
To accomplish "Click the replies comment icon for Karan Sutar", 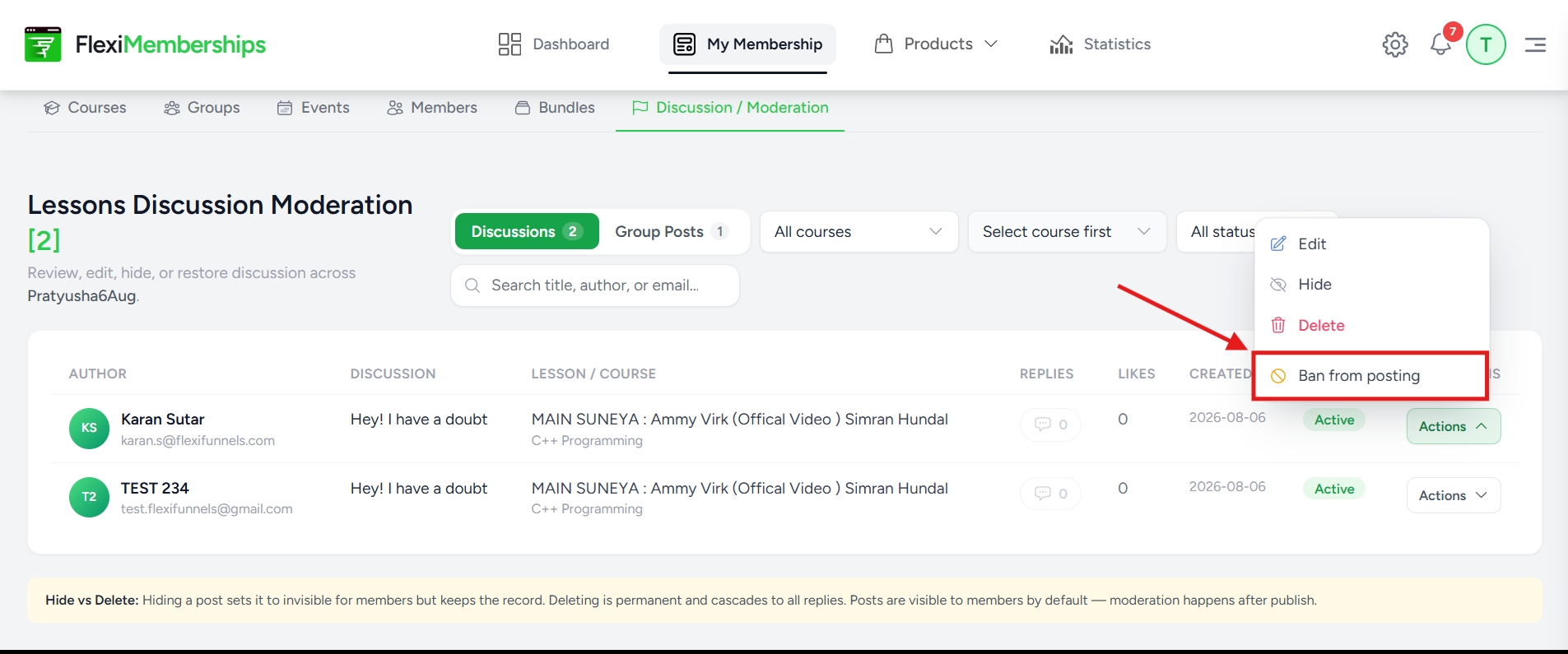I will [1043, 424].
